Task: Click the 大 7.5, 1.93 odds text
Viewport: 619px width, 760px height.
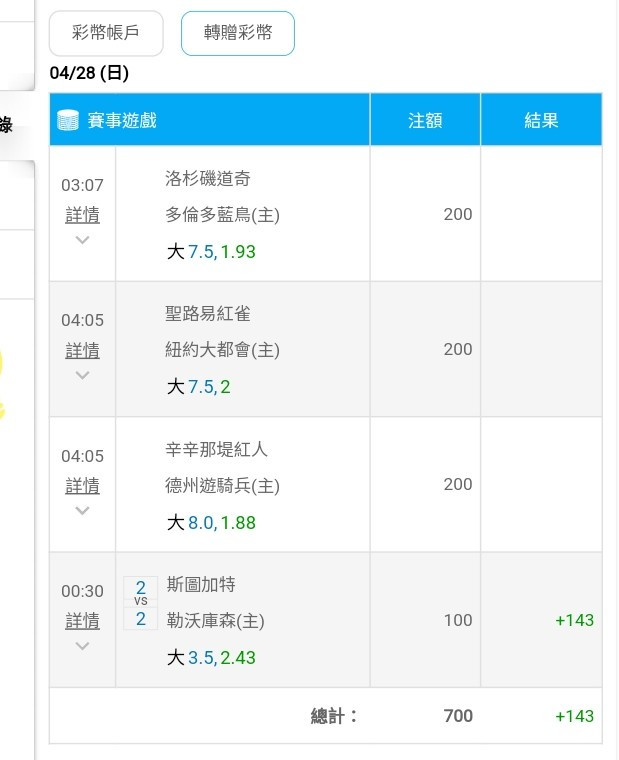Action: tap(211, 252)
